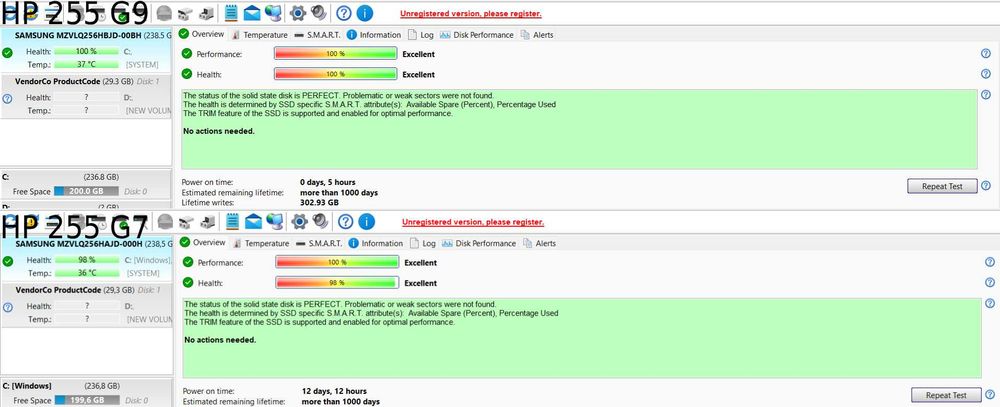Select VendorCo ProductCode (29.3 GB) disk in upper window

[x=85, y=96]
